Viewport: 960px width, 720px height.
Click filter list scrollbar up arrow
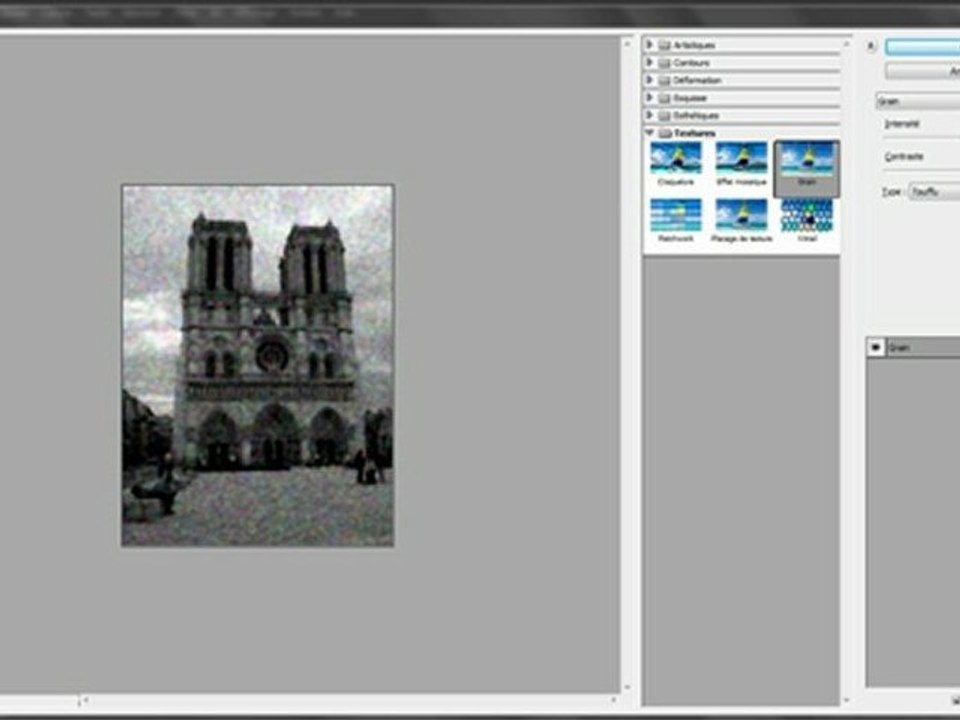[x=846, y=44]
